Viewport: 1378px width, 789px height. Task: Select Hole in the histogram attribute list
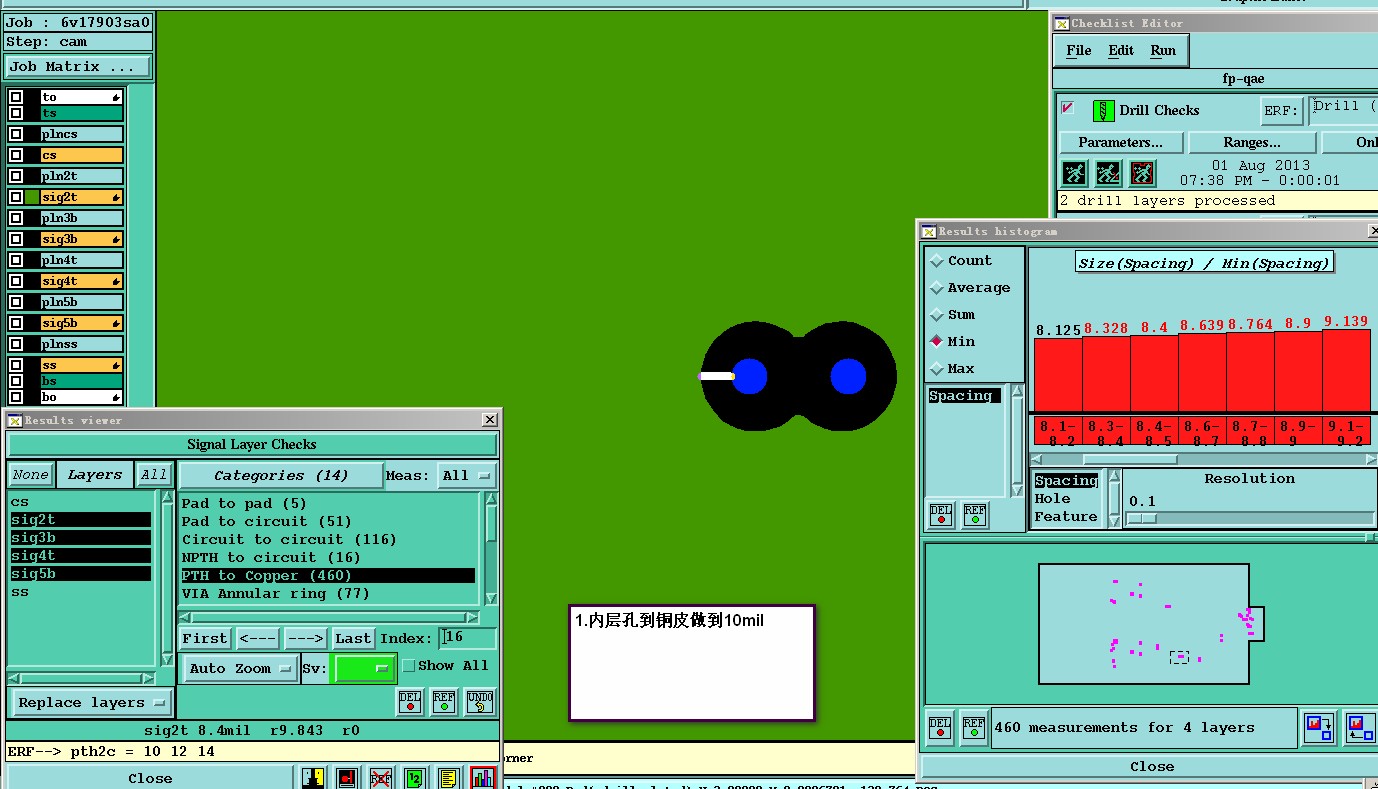(x=1052, y=499)
